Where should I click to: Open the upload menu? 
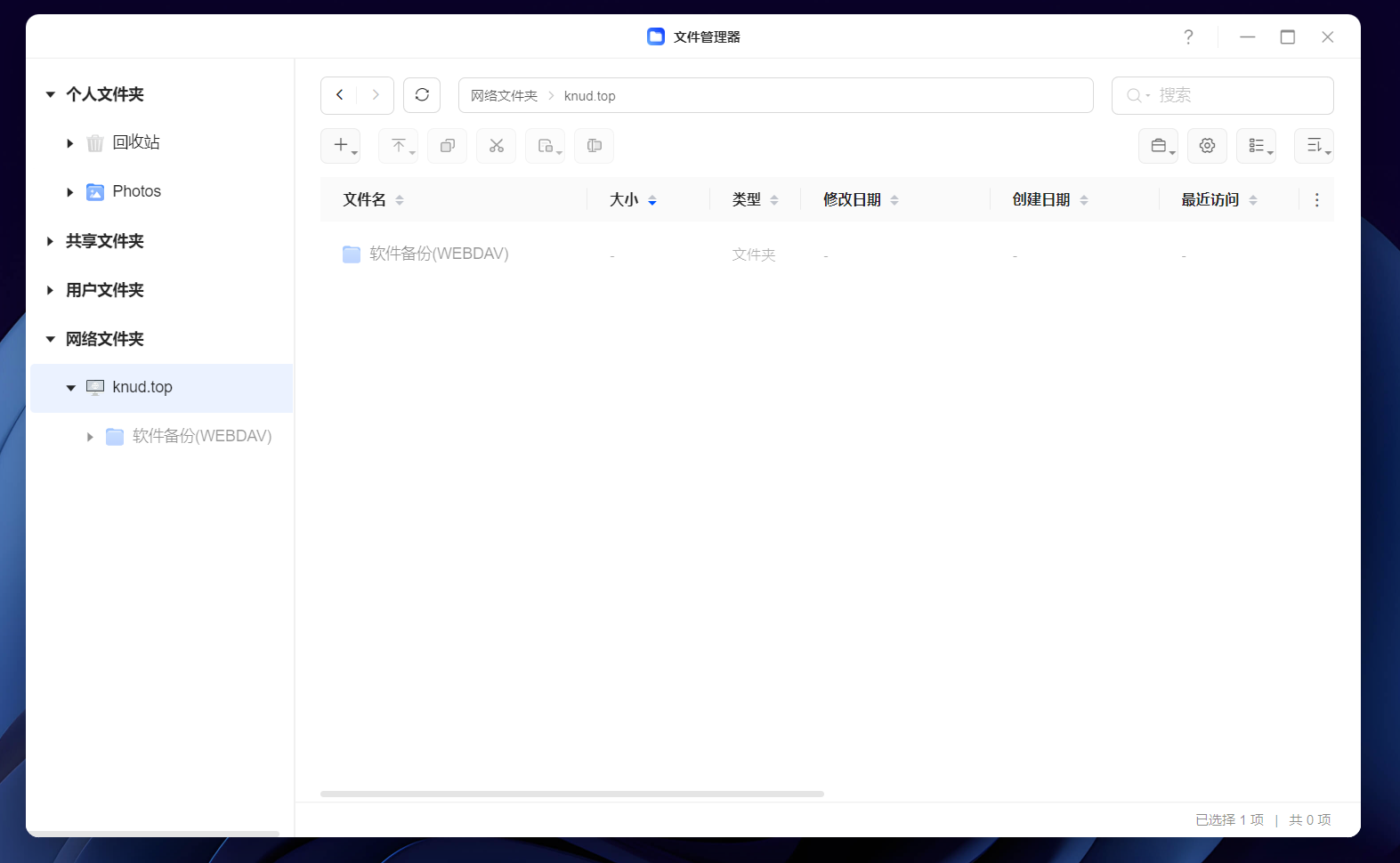[398, 146]
